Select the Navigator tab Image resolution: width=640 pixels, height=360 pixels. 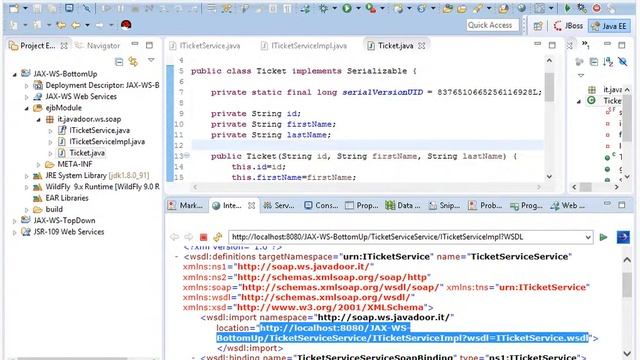[98, 46]
